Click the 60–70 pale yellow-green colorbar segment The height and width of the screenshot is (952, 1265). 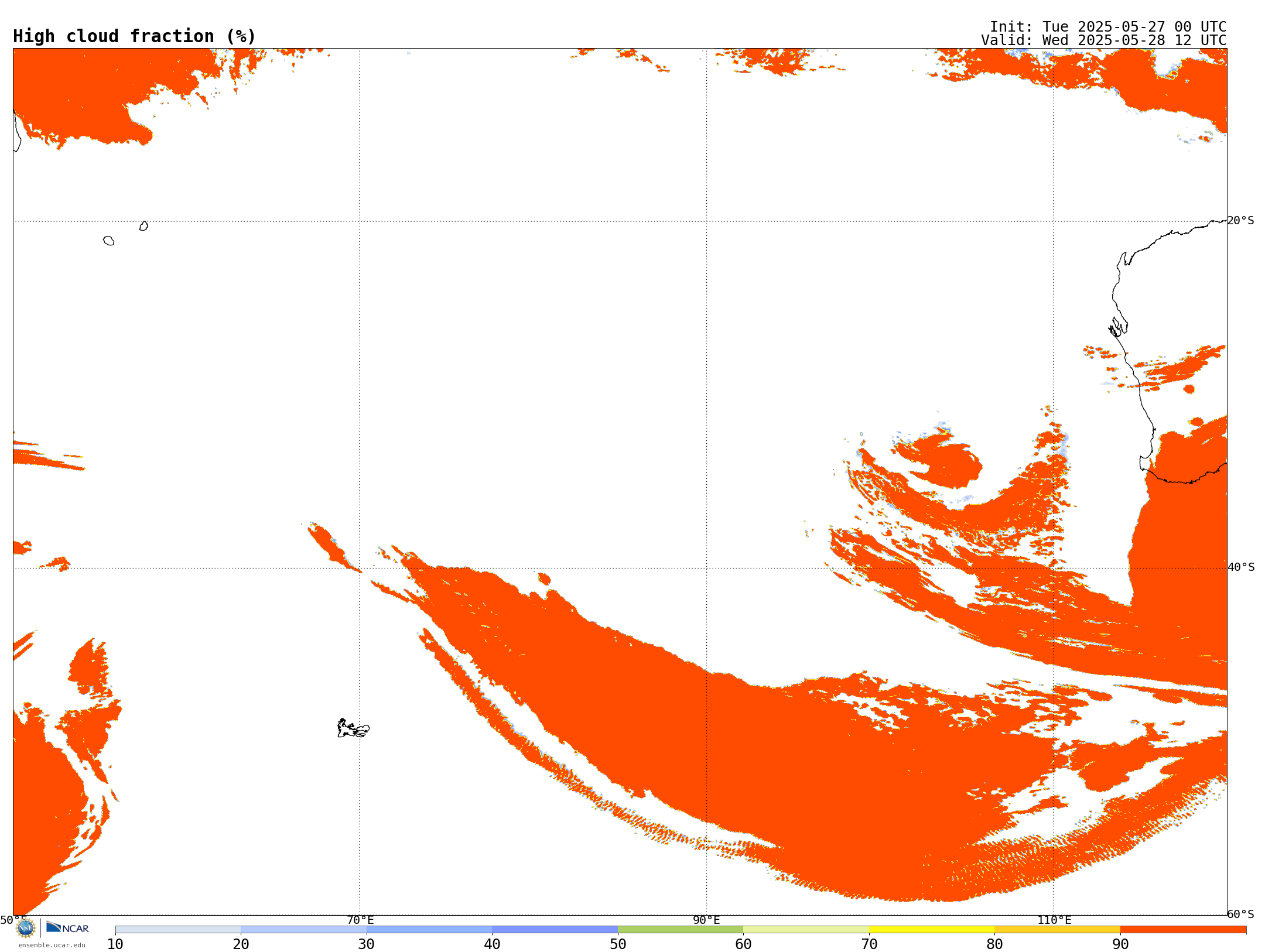pyautogui.click(x=806, y=930)
